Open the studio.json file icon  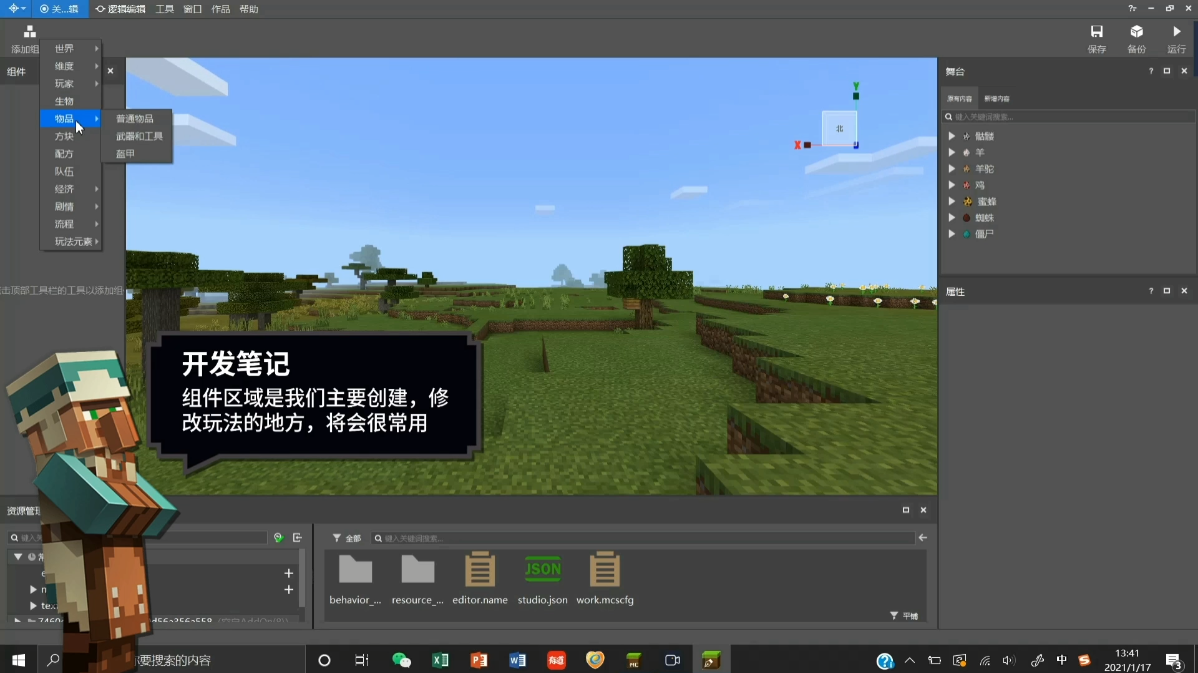(x=542, y=570)
